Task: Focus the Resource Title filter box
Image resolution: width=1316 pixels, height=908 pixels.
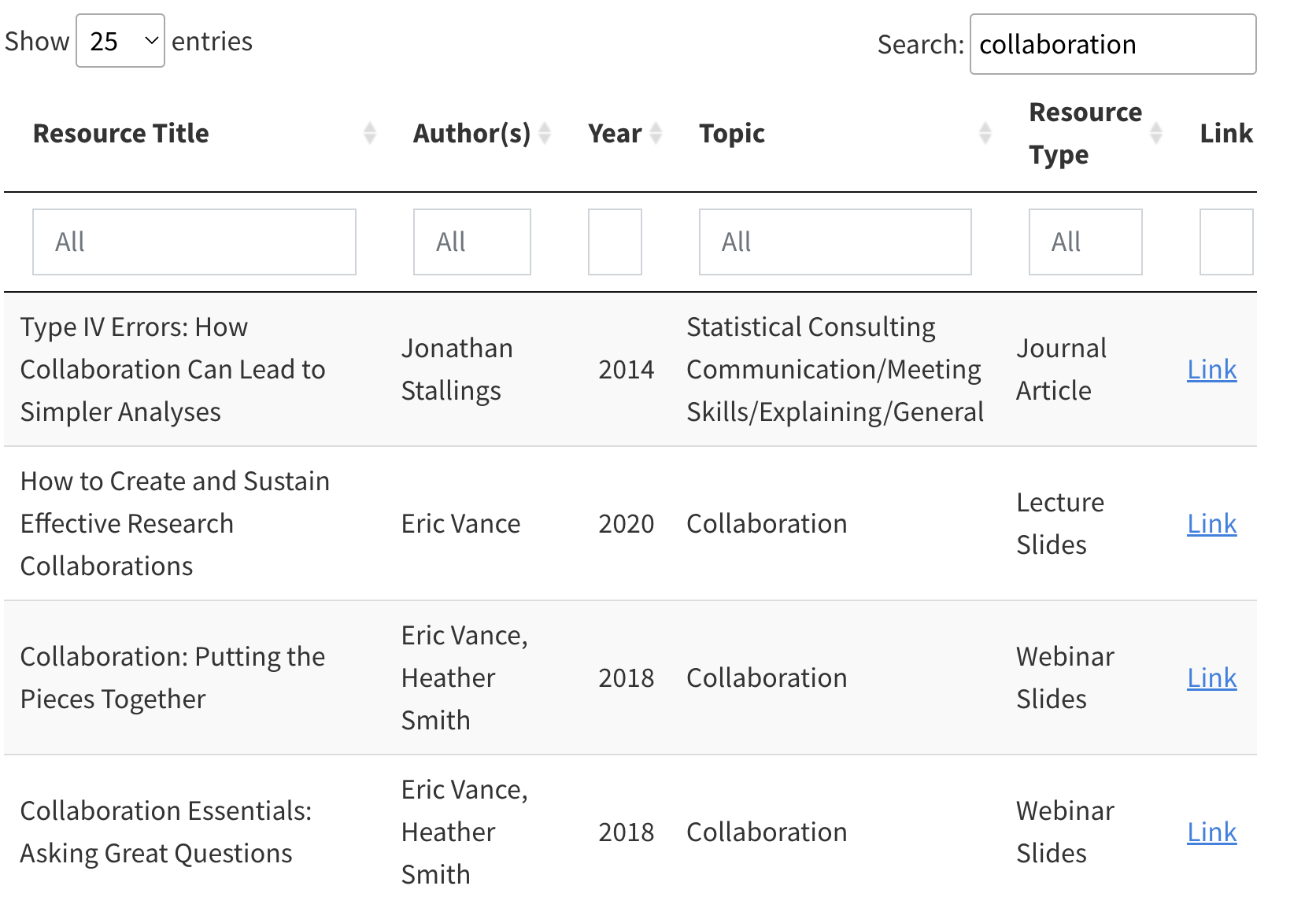Action: tap(194, 242)
